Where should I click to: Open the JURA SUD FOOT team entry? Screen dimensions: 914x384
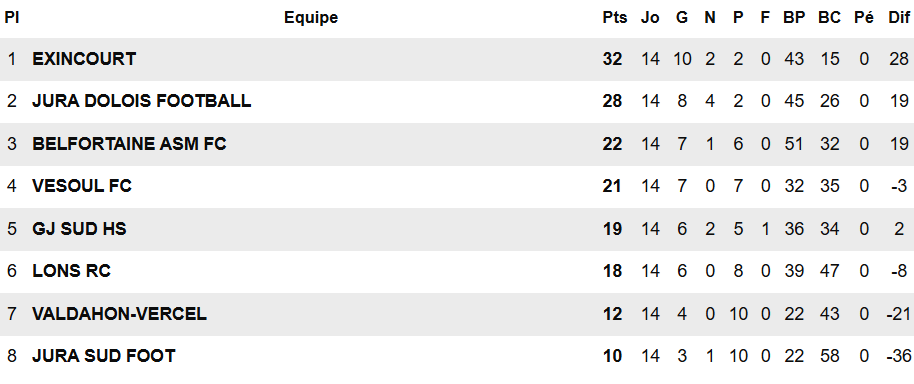tap(104, 355)
